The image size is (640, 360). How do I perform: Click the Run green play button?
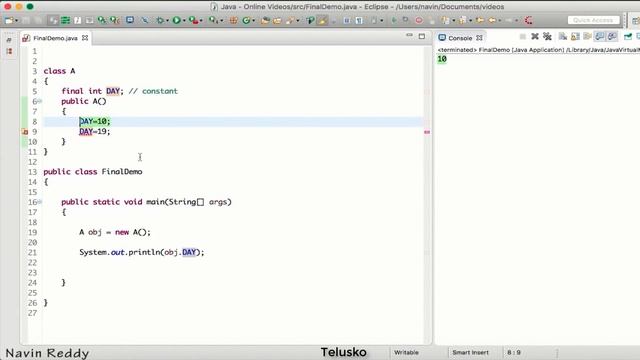click(x=176, y=20)
